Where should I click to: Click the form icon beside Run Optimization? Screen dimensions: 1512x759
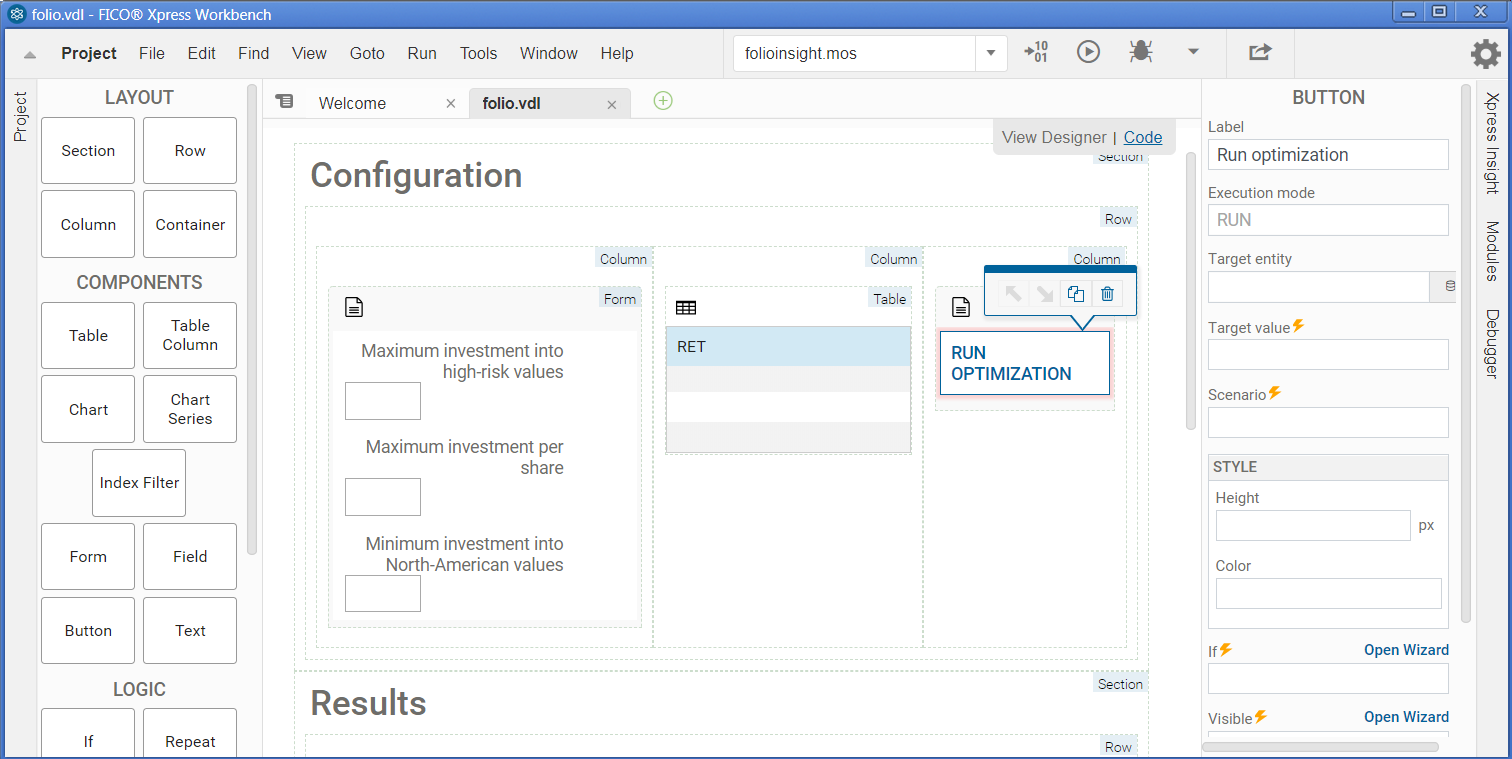(960, 307)
